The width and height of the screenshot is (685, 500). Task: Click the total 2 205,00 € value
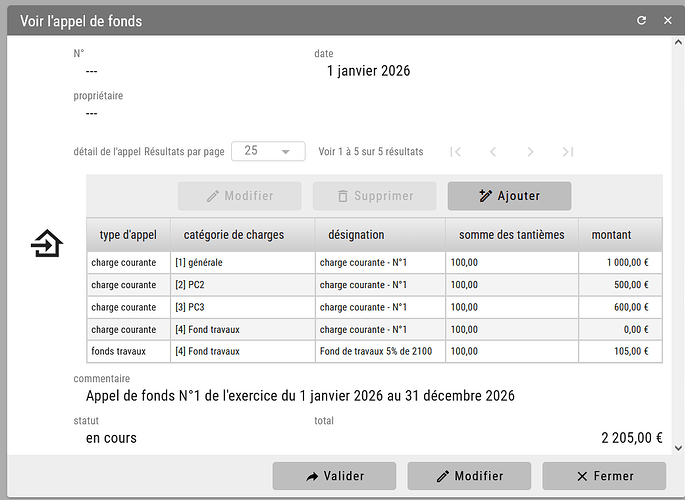(x=632, y=438)
